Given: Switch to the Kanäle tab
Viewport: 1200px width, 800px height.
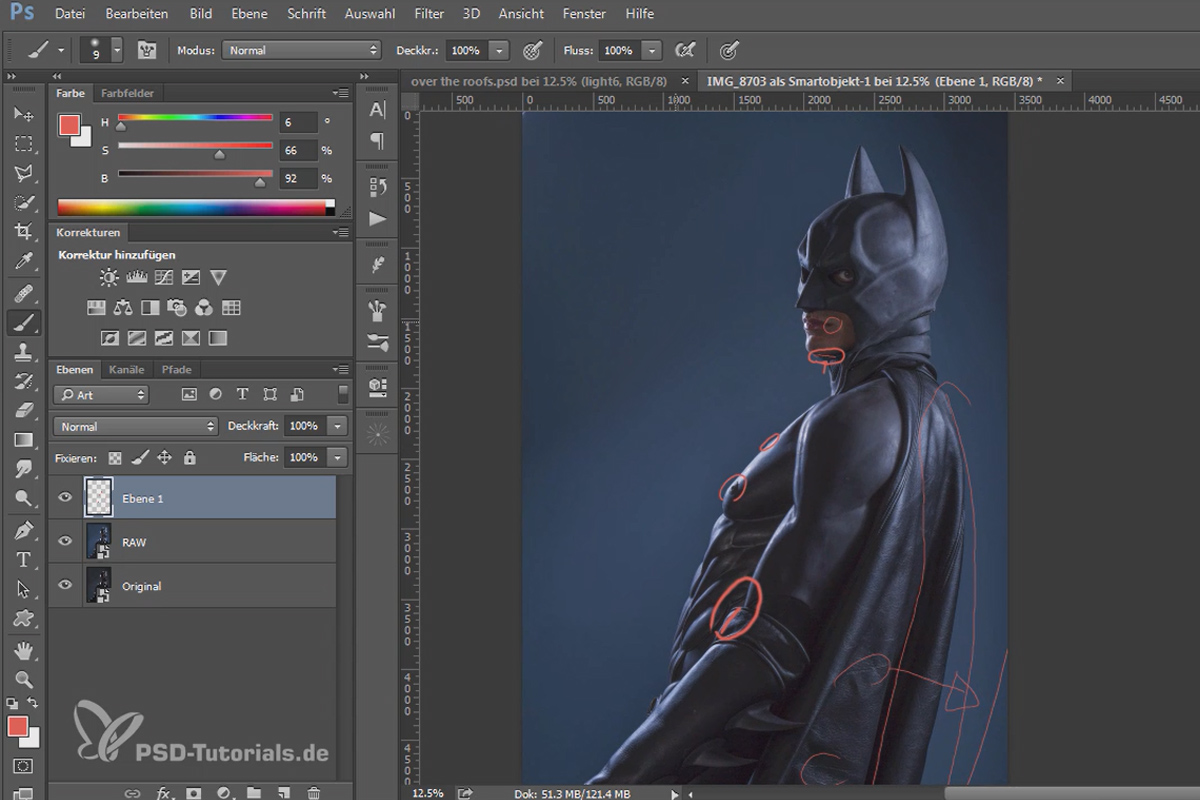Looking at the screenshot, I should [126, 369].
